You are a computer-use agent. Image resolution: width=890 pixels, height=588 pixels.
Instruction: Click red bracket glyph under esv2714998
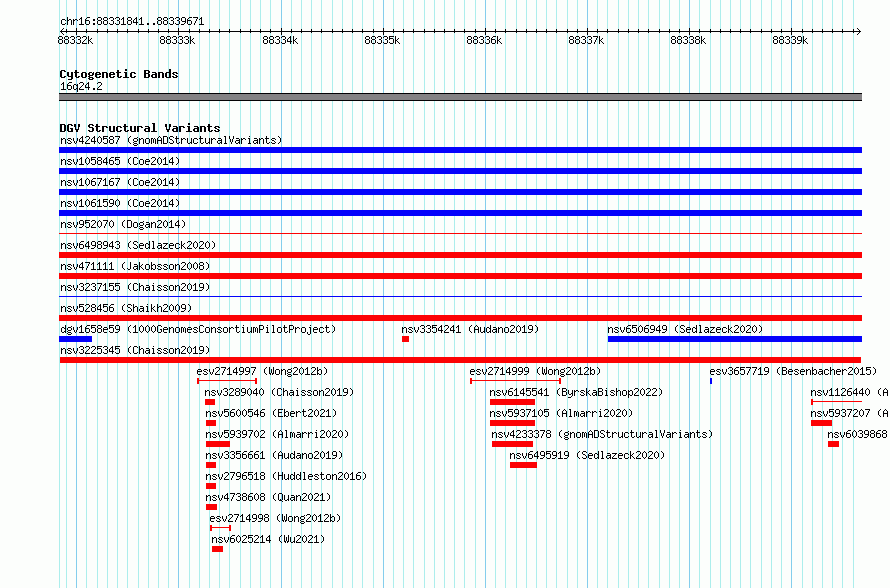tap(220, 528)
